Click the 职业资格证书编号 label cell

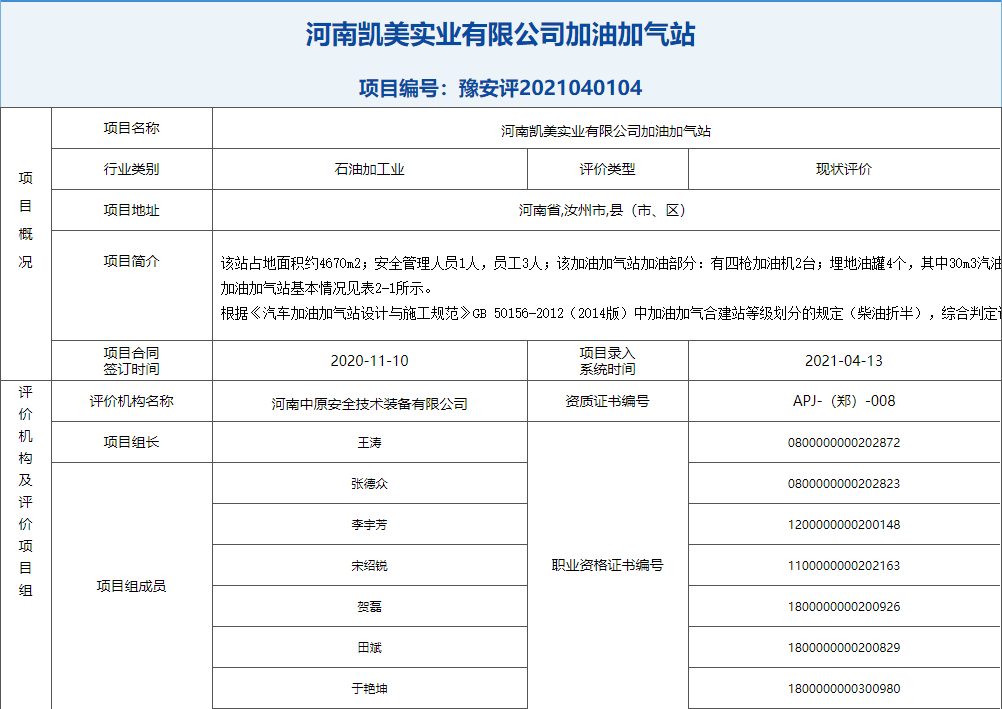(x=608, y=565)
